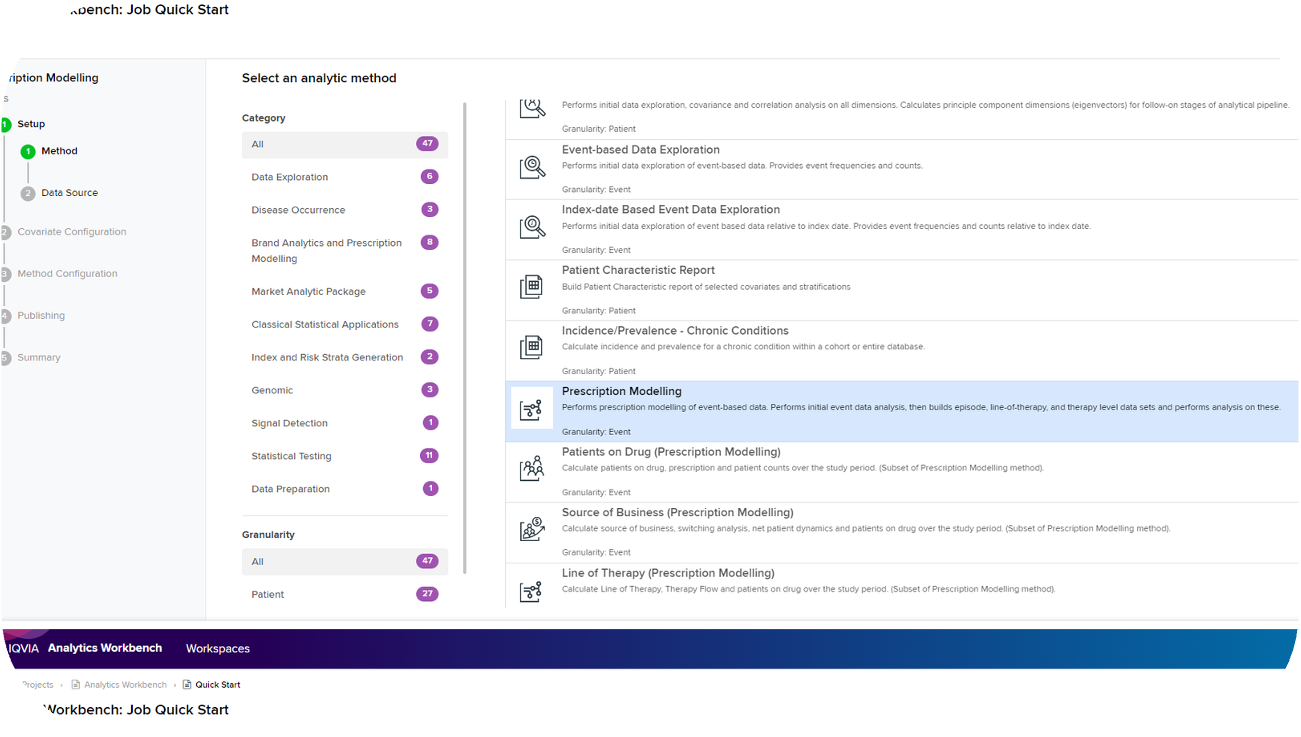Filter category by Disease Occurrence
1301x737 pixels.
(x=345, y=210)
